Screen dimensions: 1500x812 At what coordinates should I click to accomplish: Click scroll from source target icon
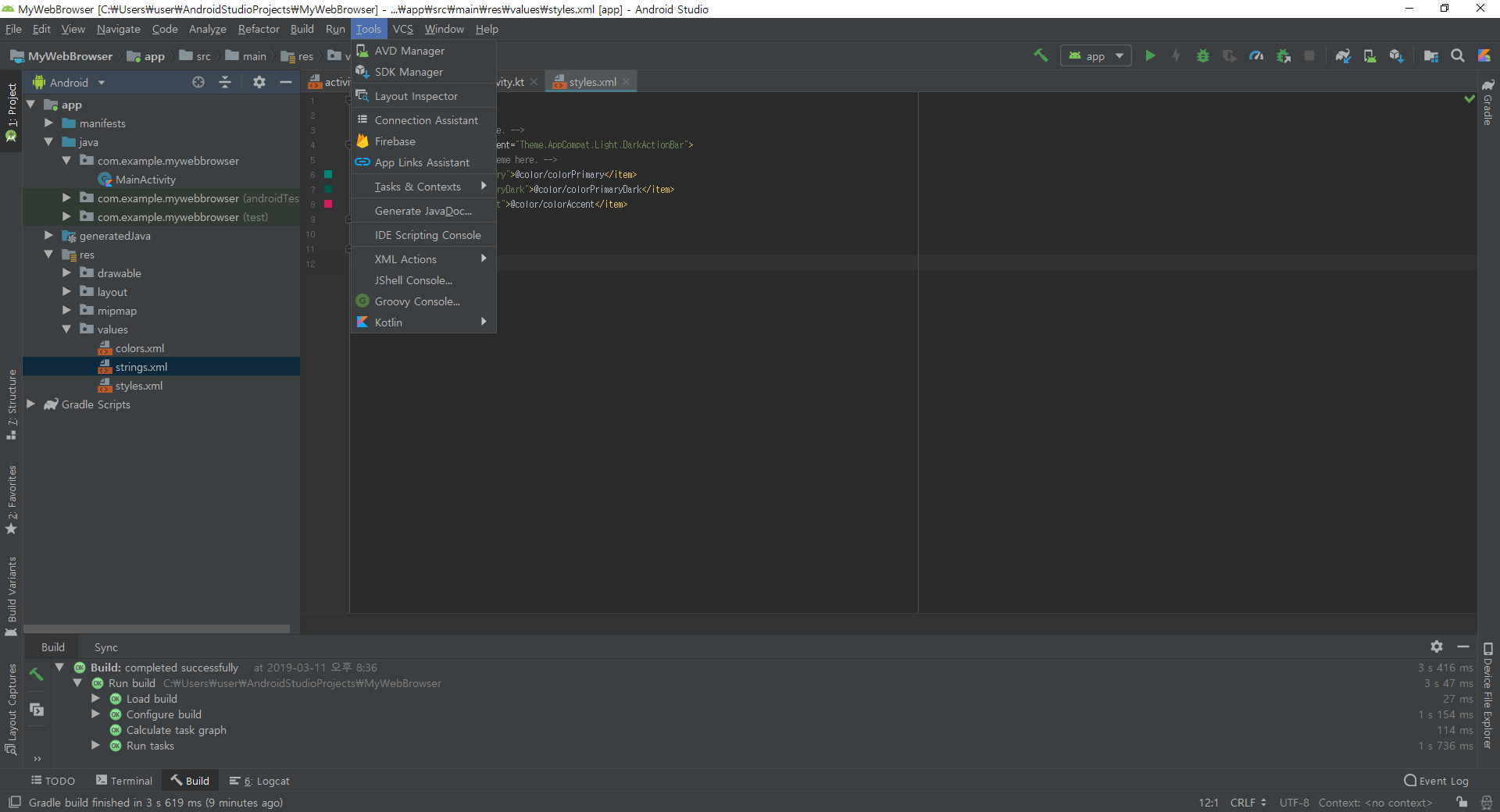198,82
